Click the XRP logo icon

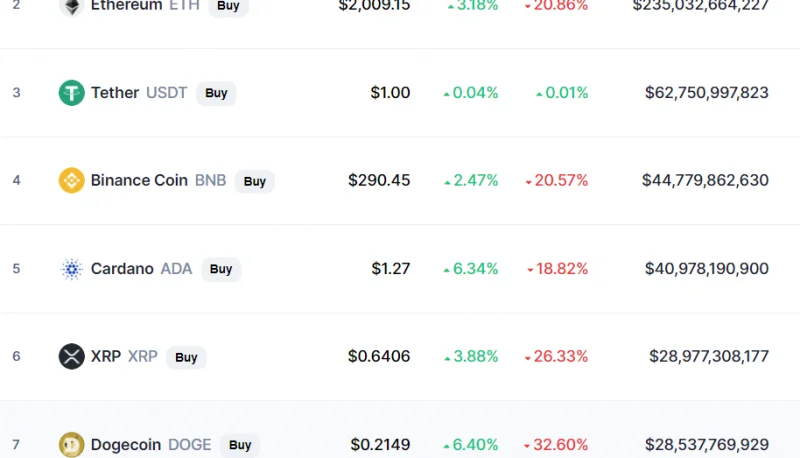click(71, 357)
